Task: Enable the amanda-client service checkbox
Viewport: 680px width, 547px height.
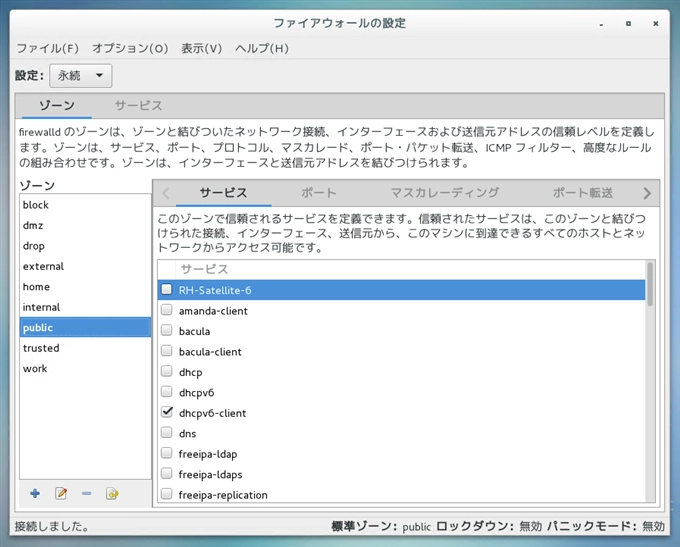Action: (x=167, y=310)
